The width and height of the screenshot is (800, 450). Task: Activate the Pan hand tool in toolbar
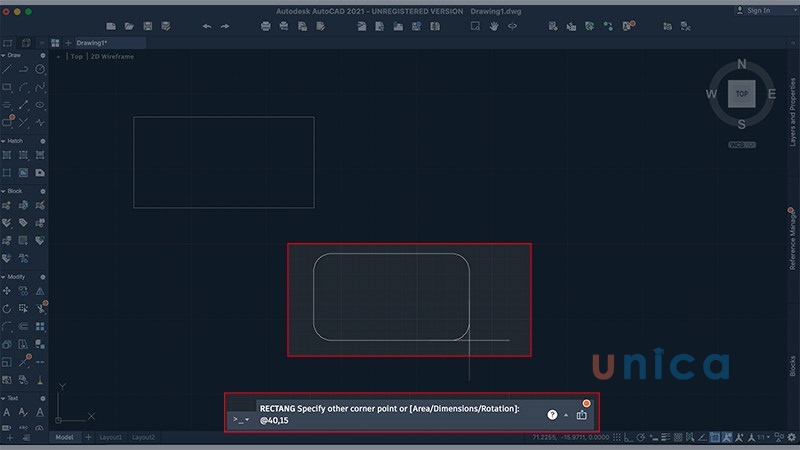click(x=494, y=26)
